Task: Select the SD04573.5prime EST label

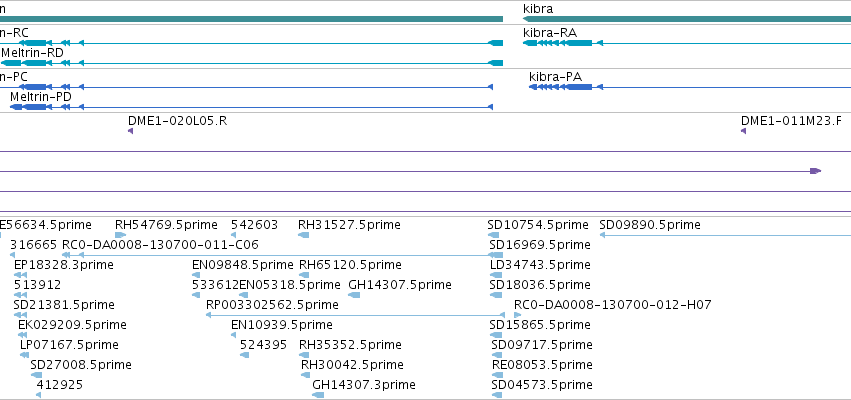Action: 542,385
